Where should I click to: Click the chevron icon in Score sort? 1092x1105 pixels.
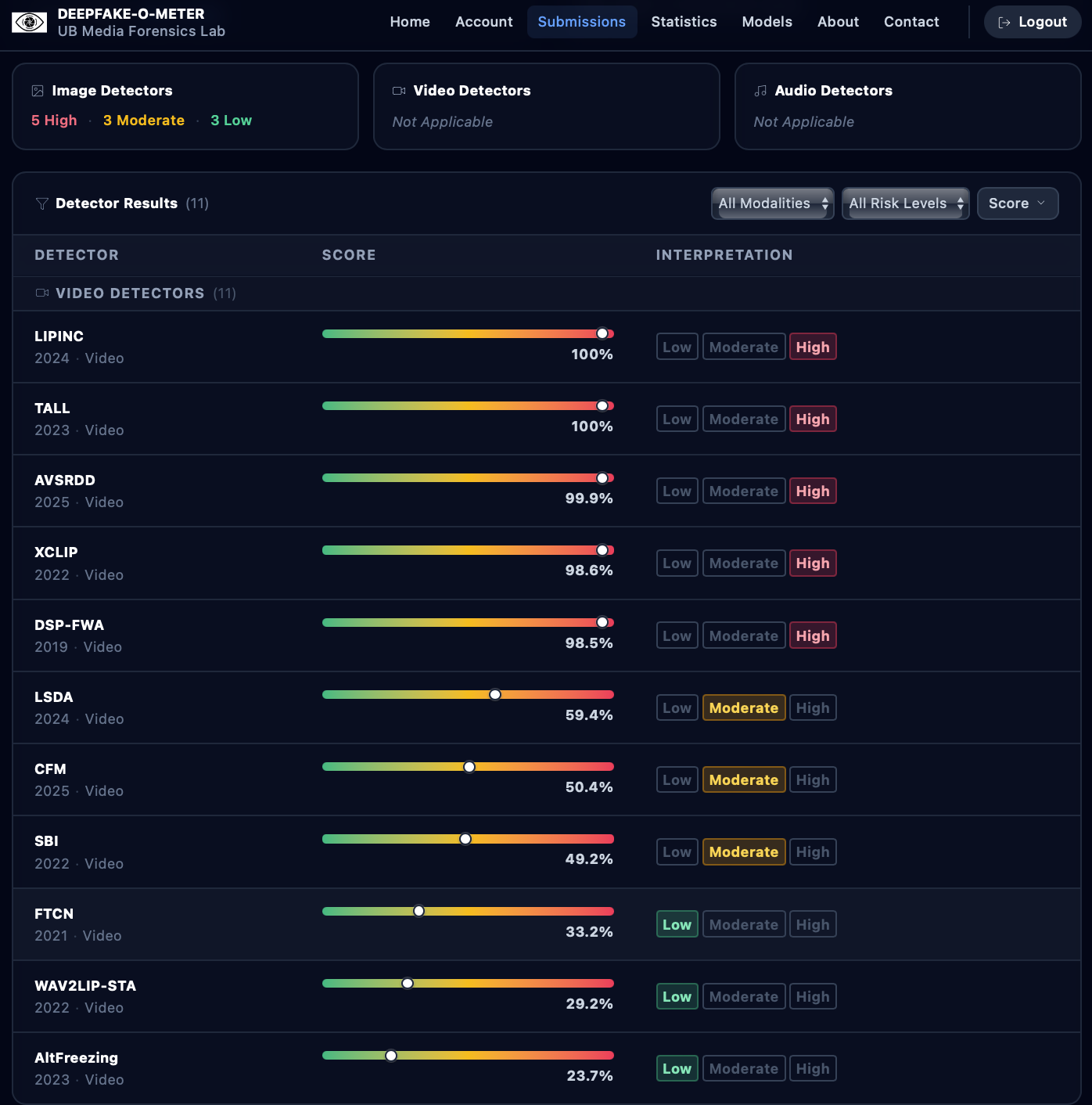(1041, 203)
